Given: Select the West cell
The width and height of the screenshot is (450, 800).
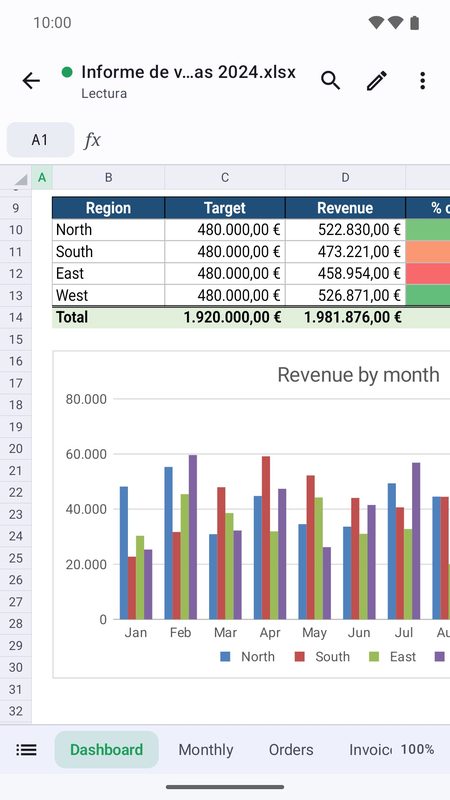Looking at the screenshot, I should pyautogui.click(x=108, y=295).
